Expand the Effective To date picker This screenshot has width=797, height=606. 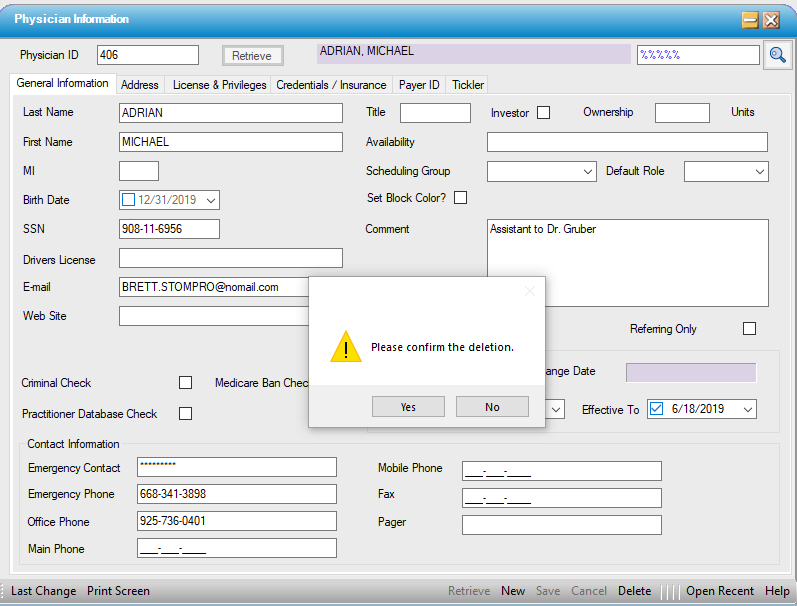coord(746,410)
